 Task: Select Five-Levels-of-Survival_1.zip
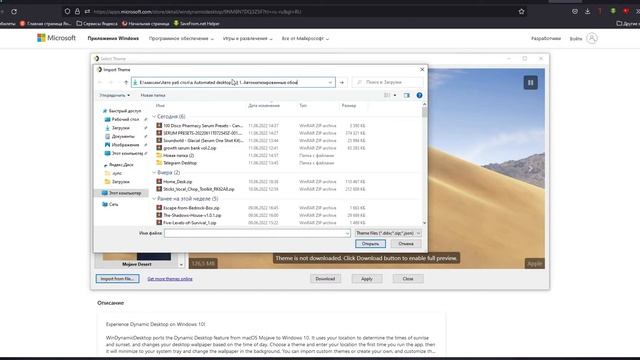pos(187,223)
